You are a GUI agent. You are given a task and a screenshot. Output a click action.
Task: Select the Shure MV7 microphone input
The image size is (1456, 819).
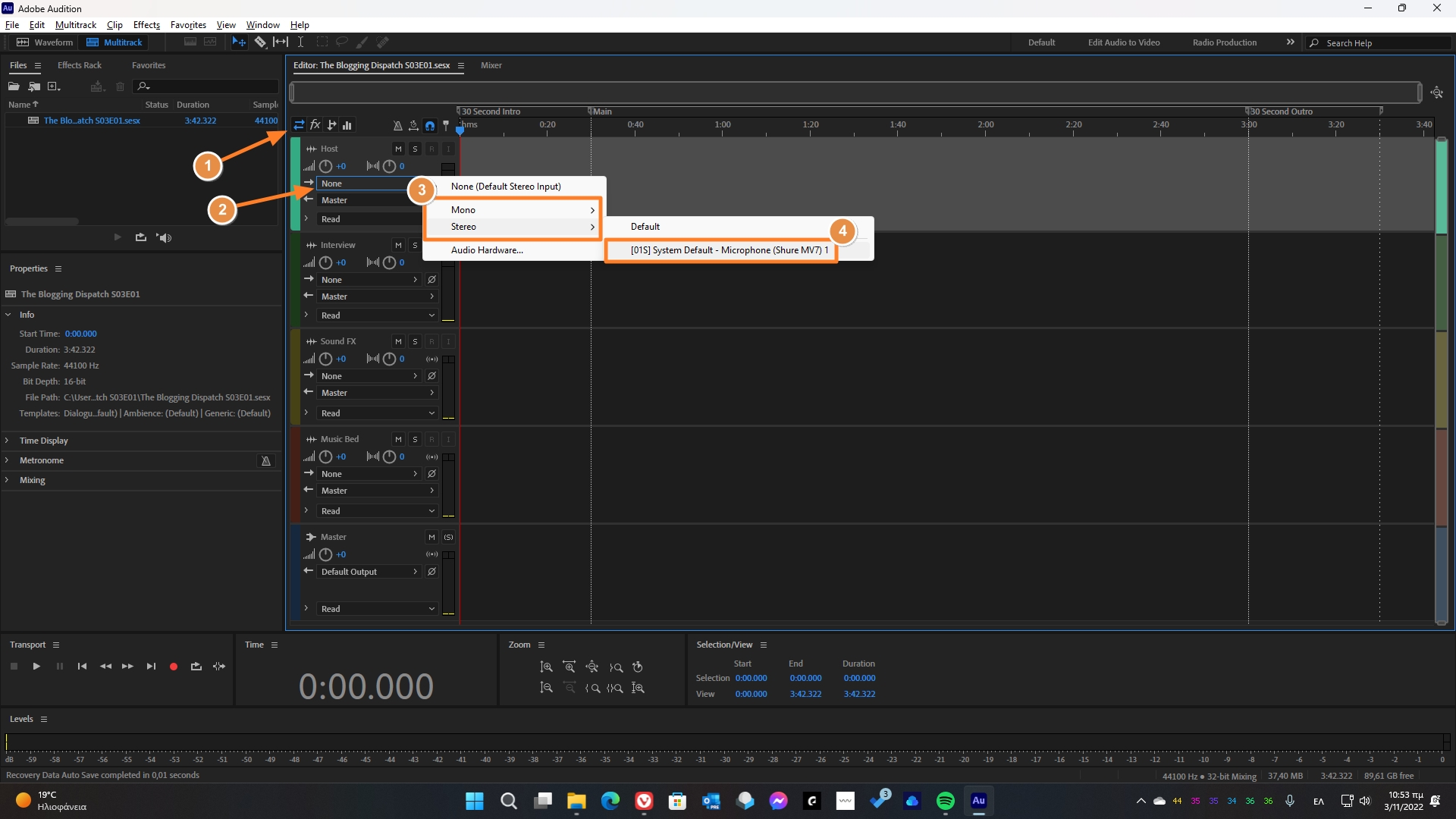[x=730, y=250]
